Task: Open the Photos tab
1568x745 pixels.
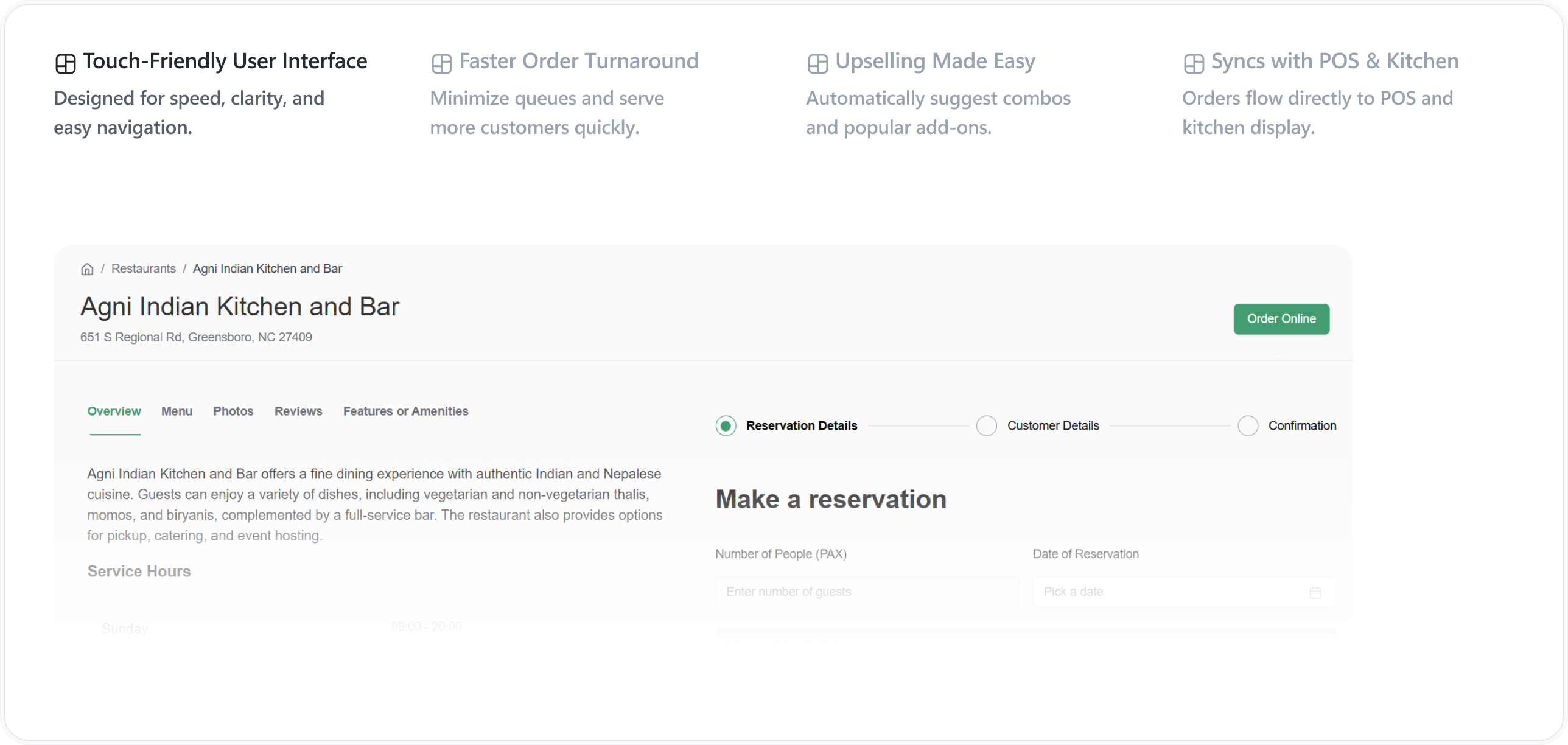Action: tap(233, 411)
